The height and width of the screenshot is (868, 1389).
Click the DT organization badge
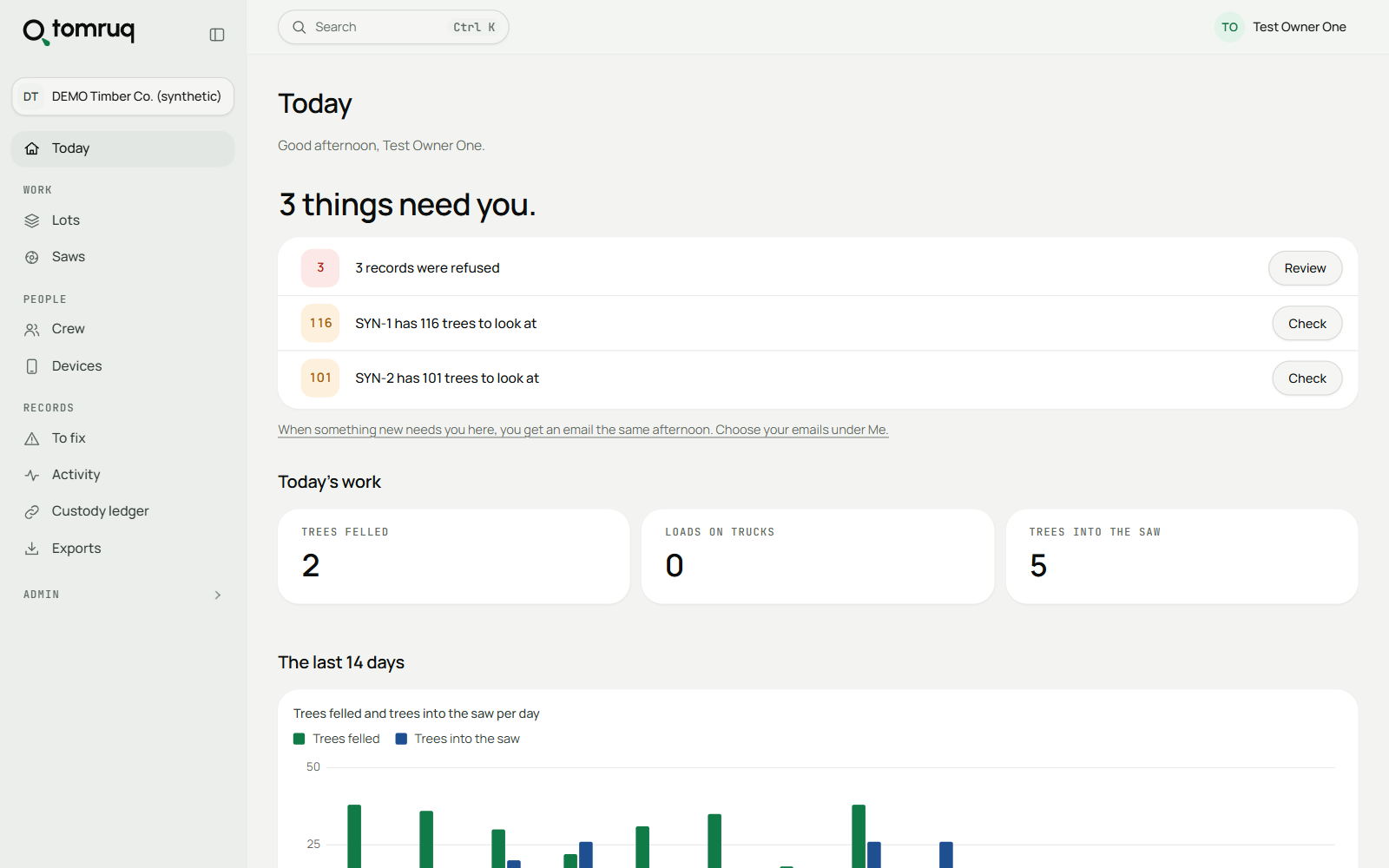tap(31, 96)
